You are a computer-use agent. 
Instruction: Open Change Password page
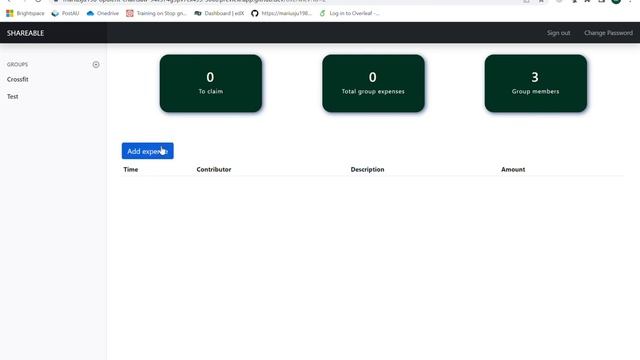pos(608,33)
